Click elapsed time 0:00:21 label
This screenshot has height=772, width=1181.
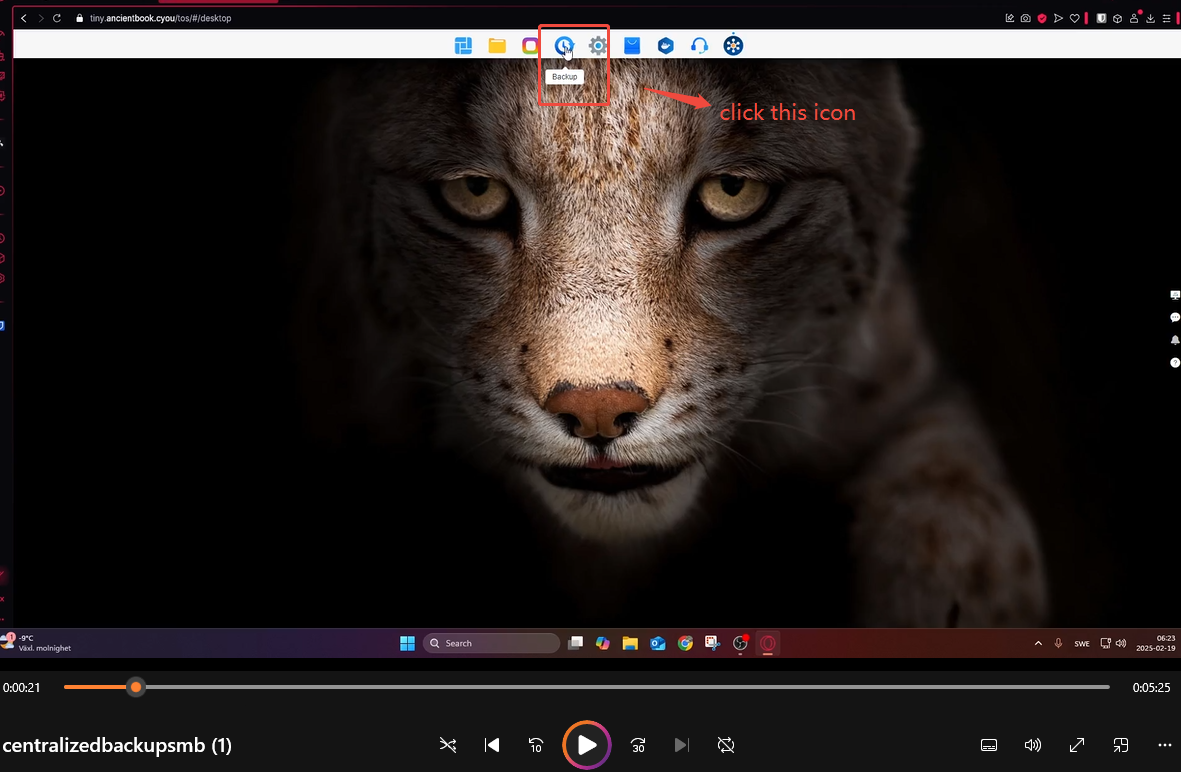click(x=22, y=688)
